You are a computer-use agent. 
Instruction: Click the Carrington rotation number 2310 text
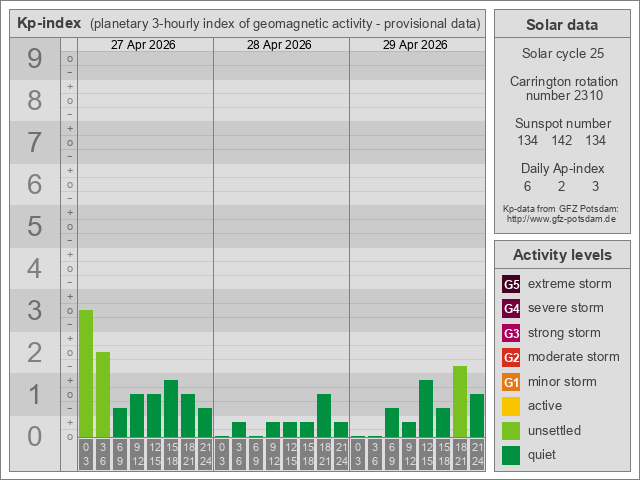pos(561,88)
